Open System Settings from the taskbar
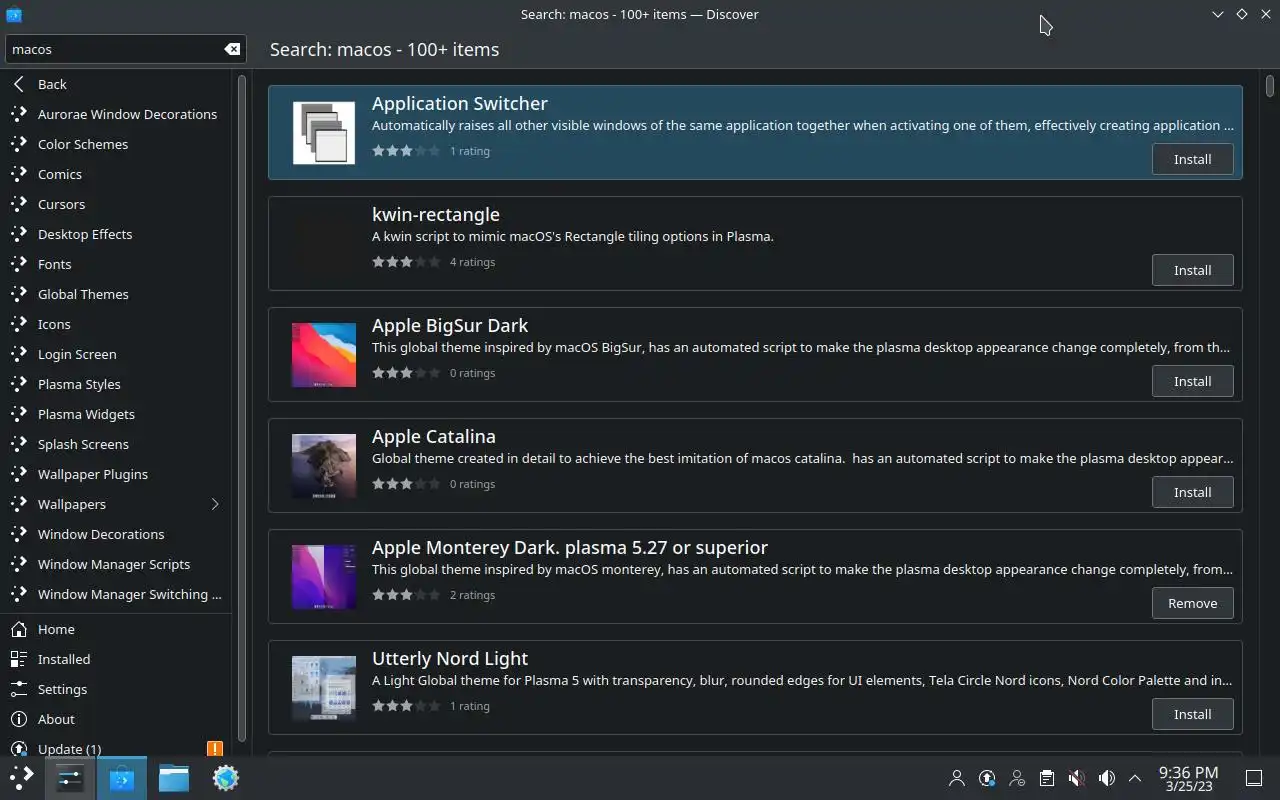 pos(70,778)
